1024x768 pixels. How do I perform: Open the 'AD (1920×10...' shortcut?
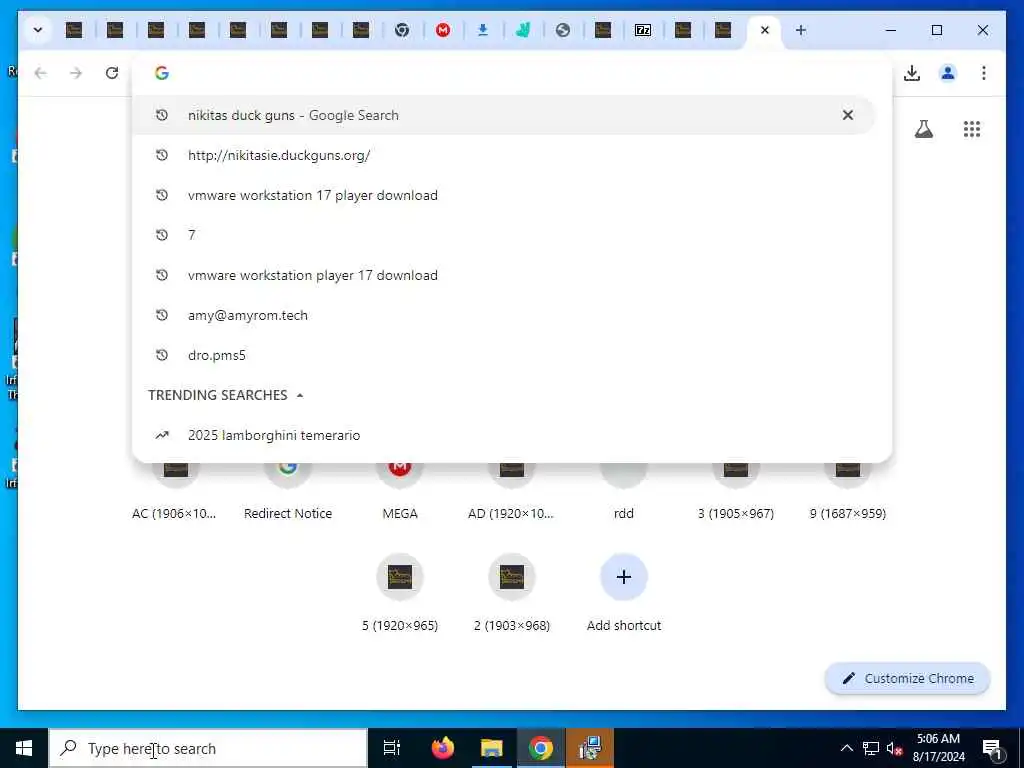511,490
